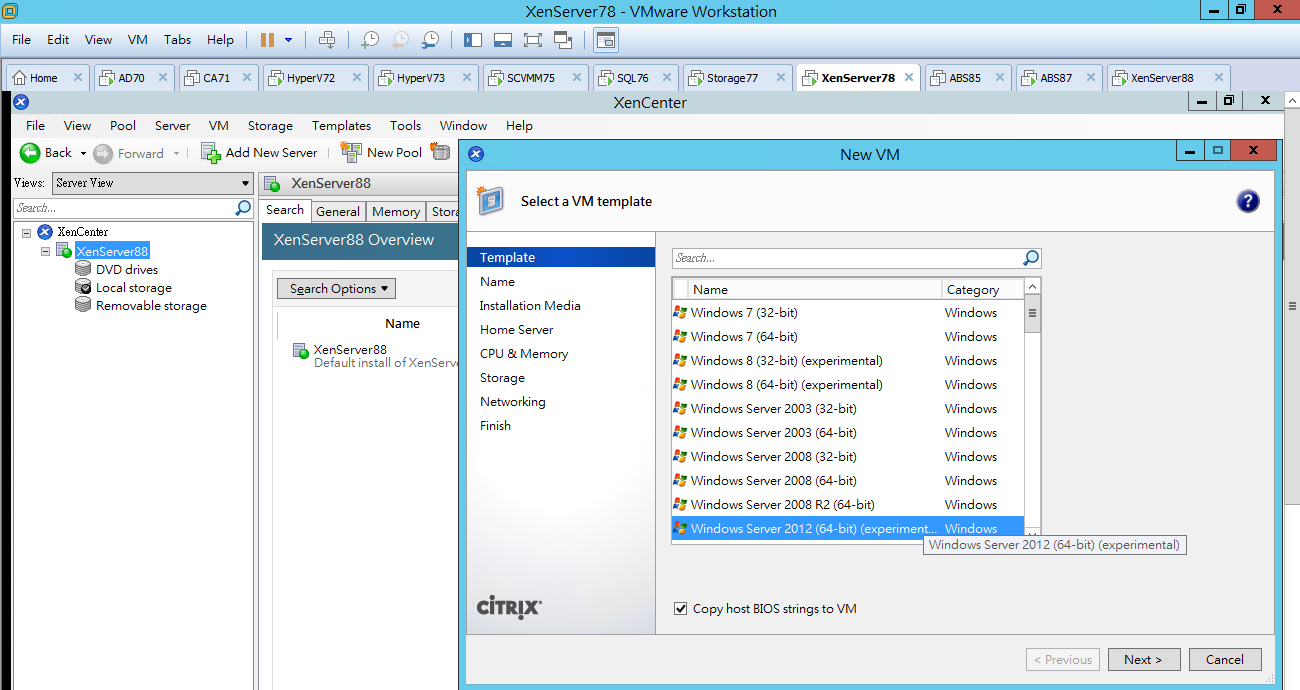Select the Windows 7 (64-bit) template
Viewport: 1300px width, 690px height.
(x=848, y=337)
